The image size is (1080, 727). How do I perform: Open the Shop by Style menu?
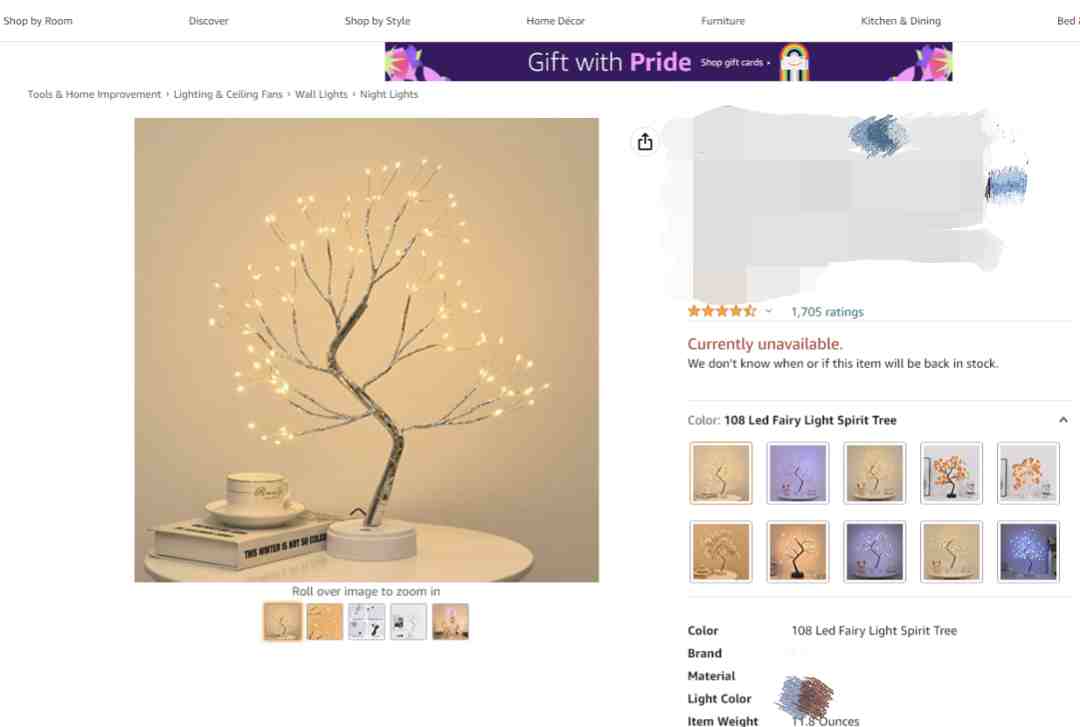377,21
